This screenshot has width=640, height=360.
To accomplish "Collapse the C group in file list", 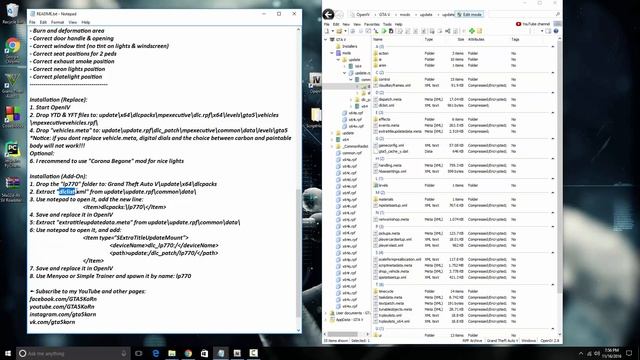I will (x=553, y=73).
